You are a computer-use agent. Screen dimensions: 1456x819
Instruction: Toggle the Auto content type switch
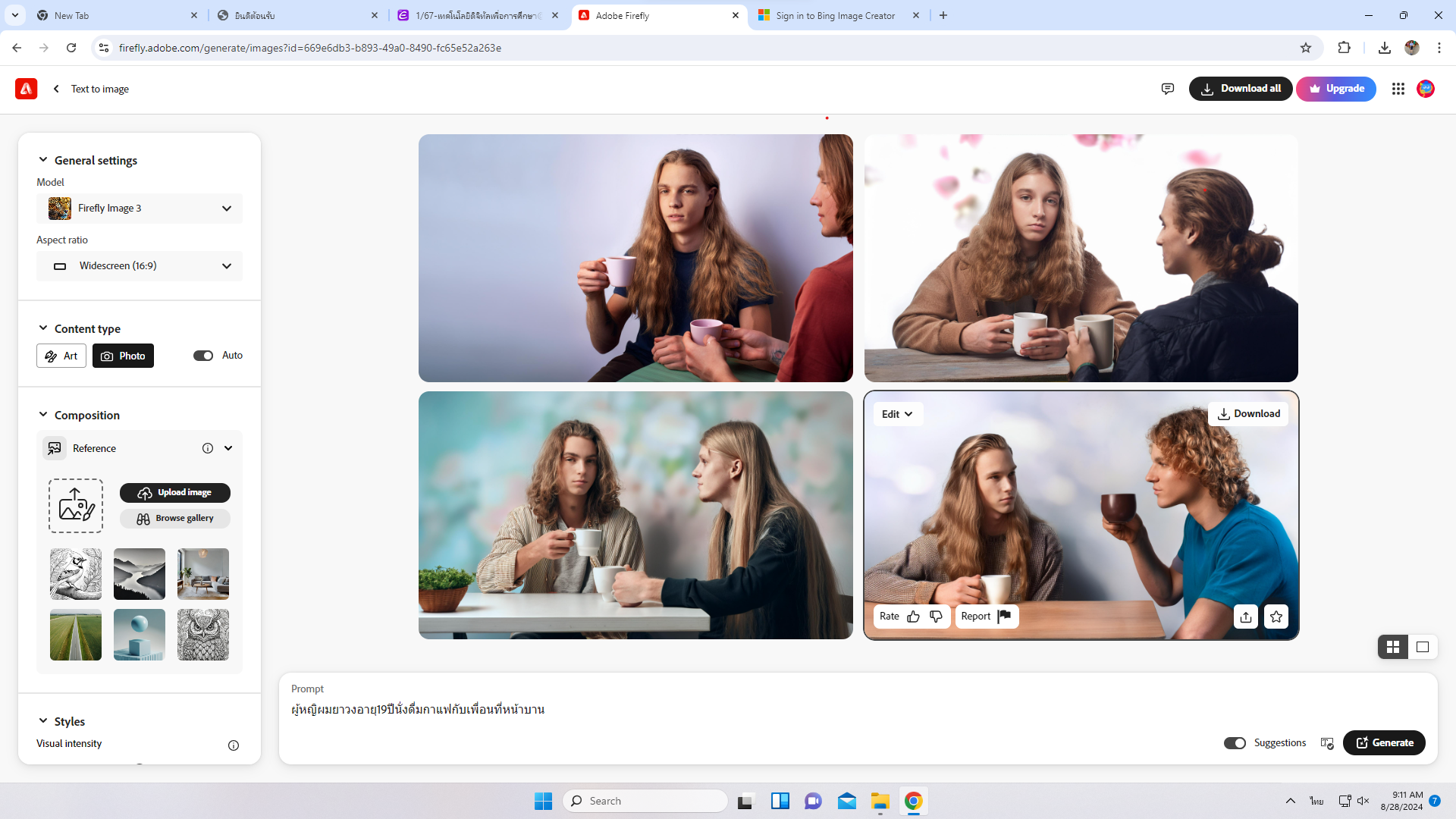203,356
